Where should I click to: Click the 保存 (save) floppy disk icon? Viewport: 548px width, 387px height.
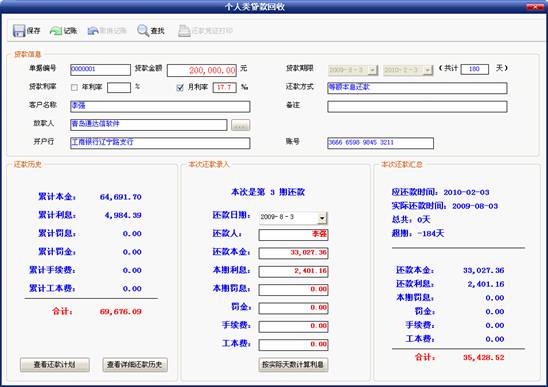point(19,31)
